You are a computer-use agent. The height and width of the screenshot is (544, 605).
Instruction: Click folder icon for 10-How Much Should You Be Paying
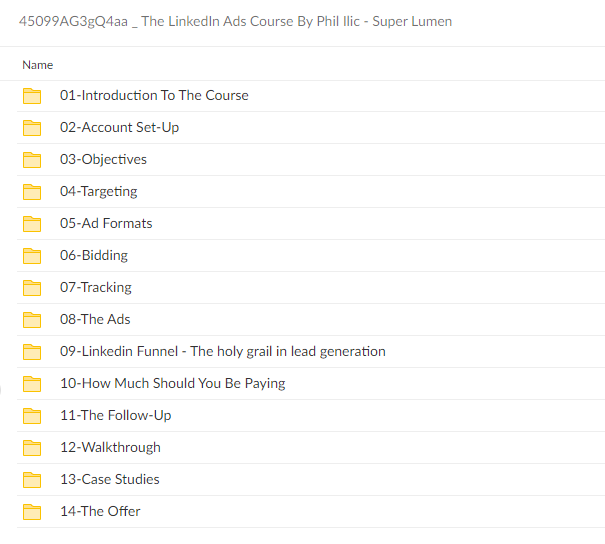pos(32,384)
